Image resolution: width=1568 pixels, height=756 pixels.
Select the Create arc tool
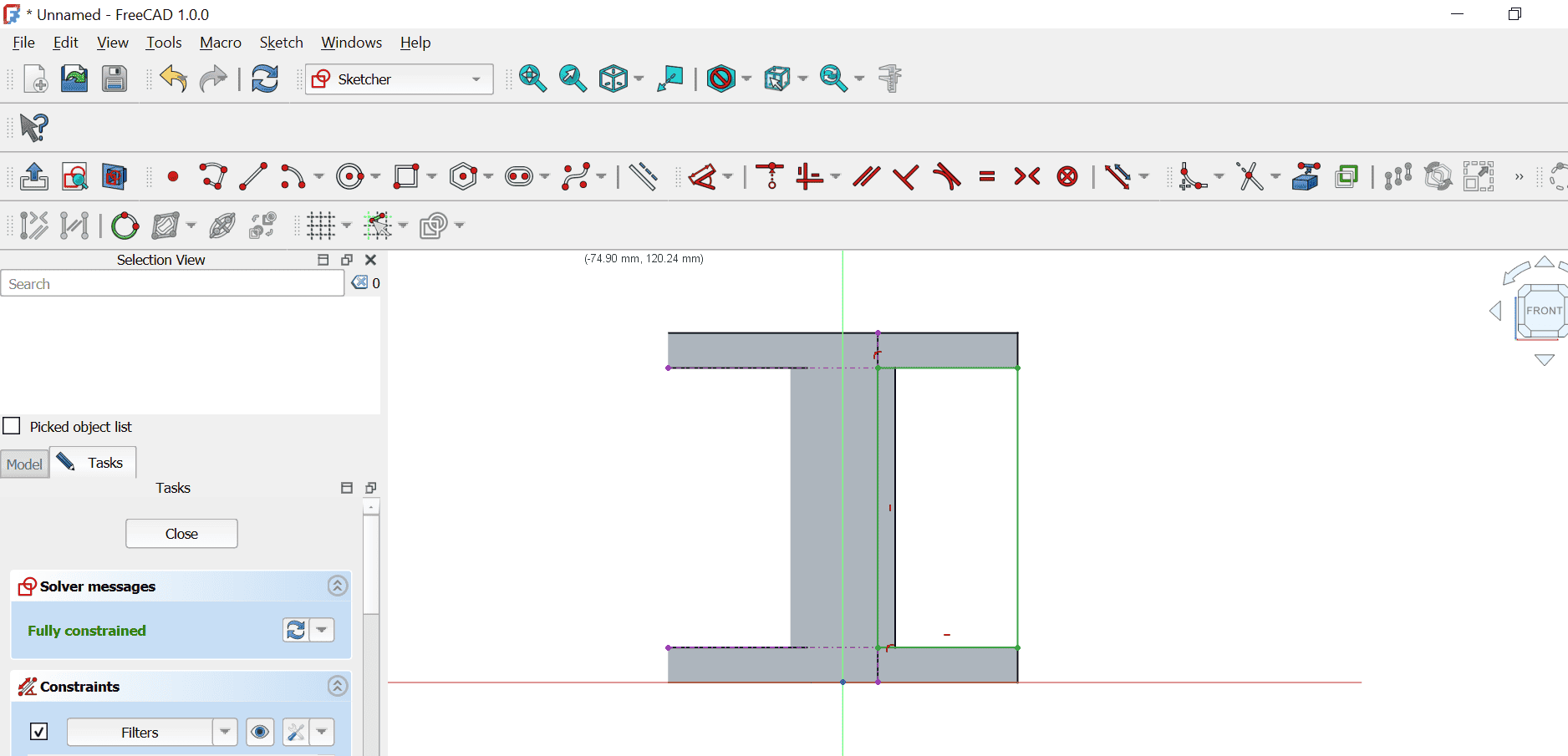(x=293, y=177)
